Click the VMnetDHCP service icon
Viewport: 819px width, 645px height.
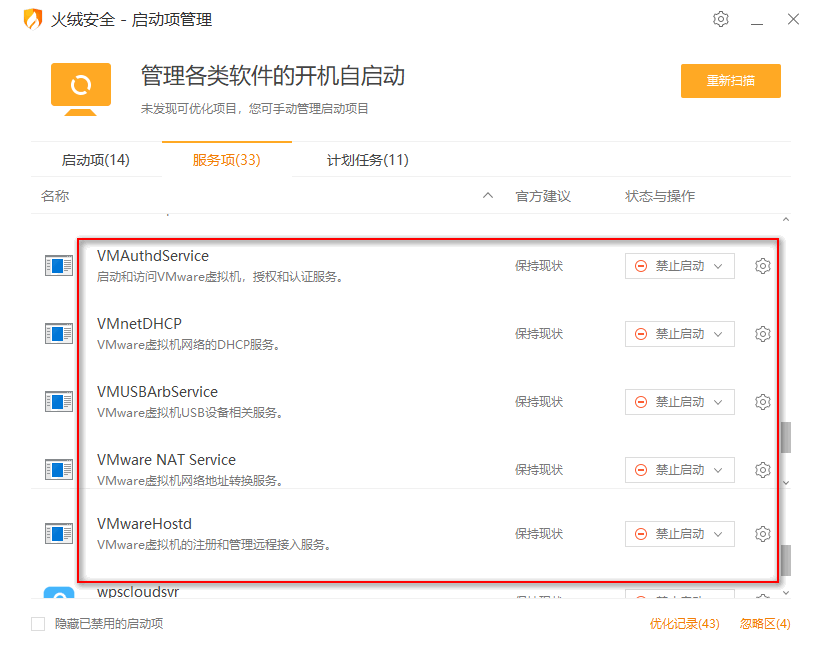(x=58, y=334)
